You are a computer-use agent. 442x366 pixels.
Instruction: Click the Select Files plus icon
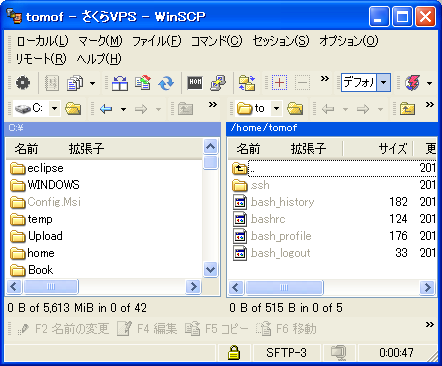279,83
